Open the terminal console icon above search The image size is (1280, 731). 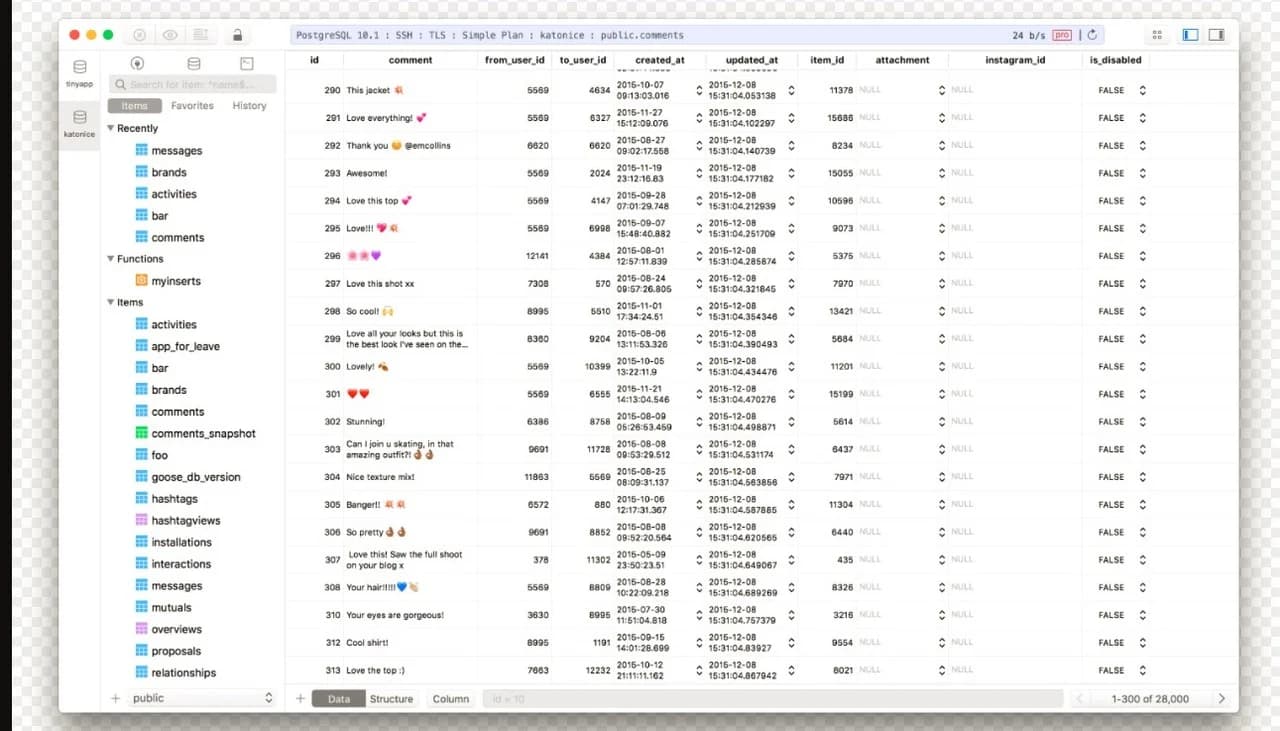coord(247,63)
